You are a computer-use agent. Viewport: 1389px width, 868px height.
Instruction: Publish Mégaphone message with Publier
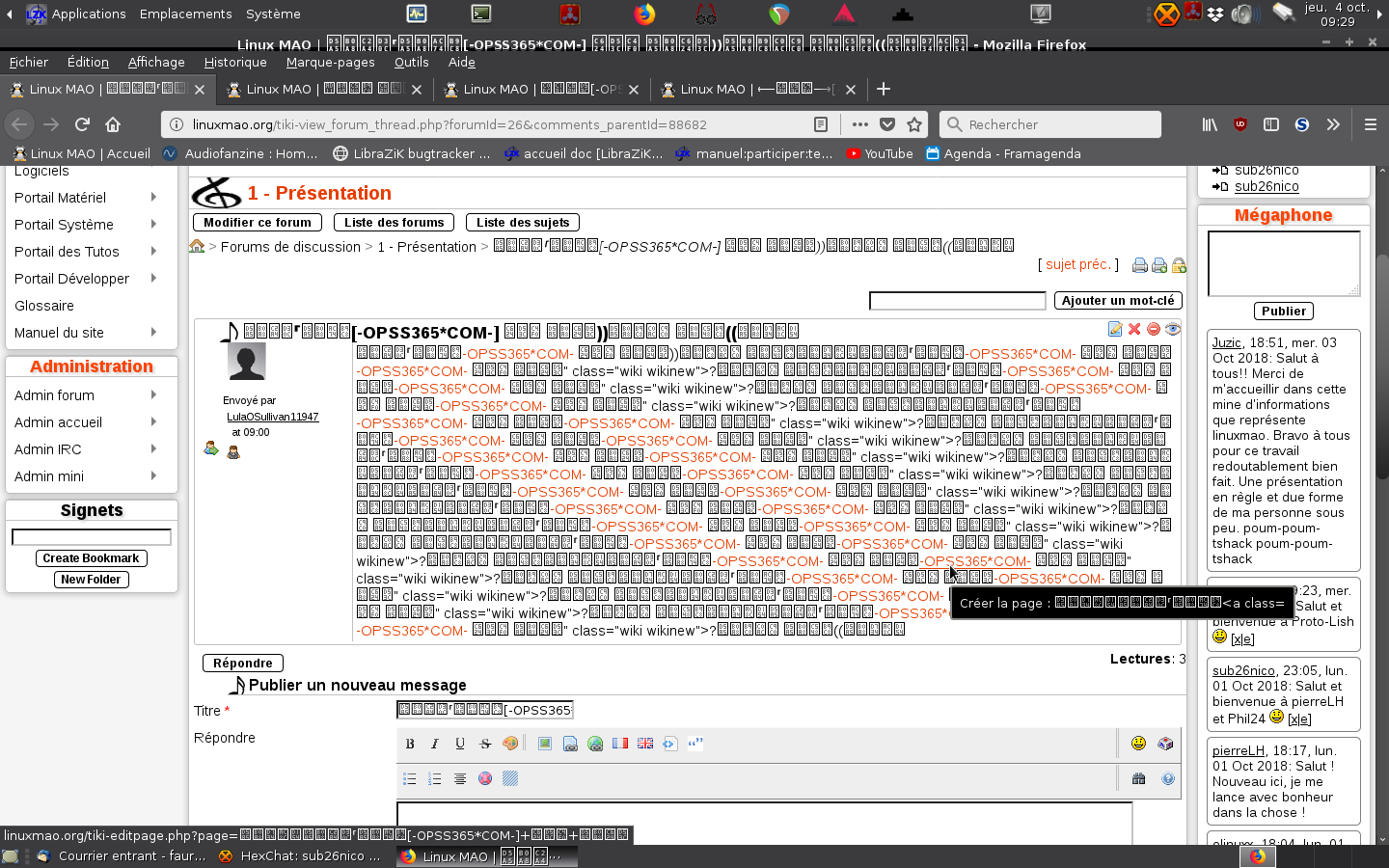pos(1284,312)
